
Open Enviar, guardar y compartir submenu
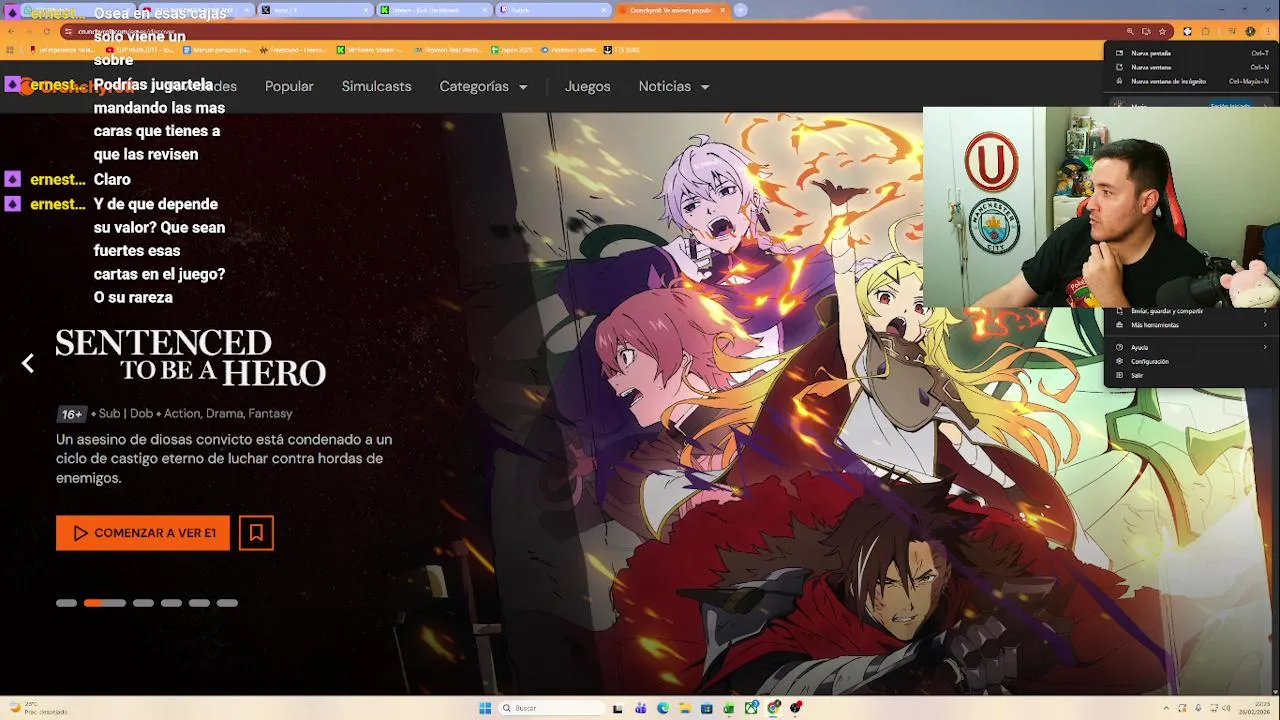(1192, 311)
